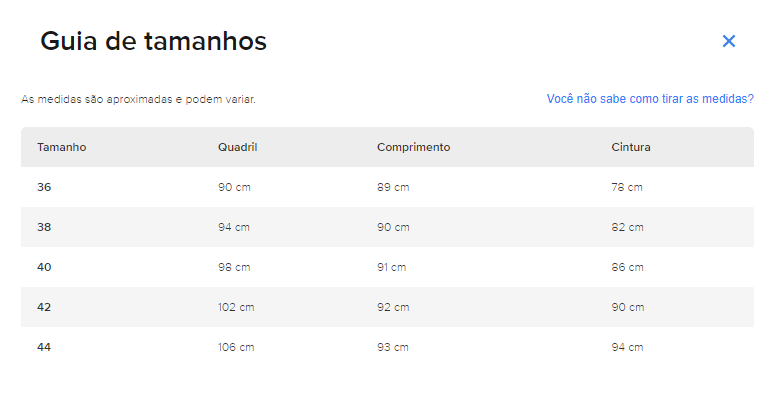Click the 102 cm Quadril cell

pyautogui.click(x=236, y=307)
